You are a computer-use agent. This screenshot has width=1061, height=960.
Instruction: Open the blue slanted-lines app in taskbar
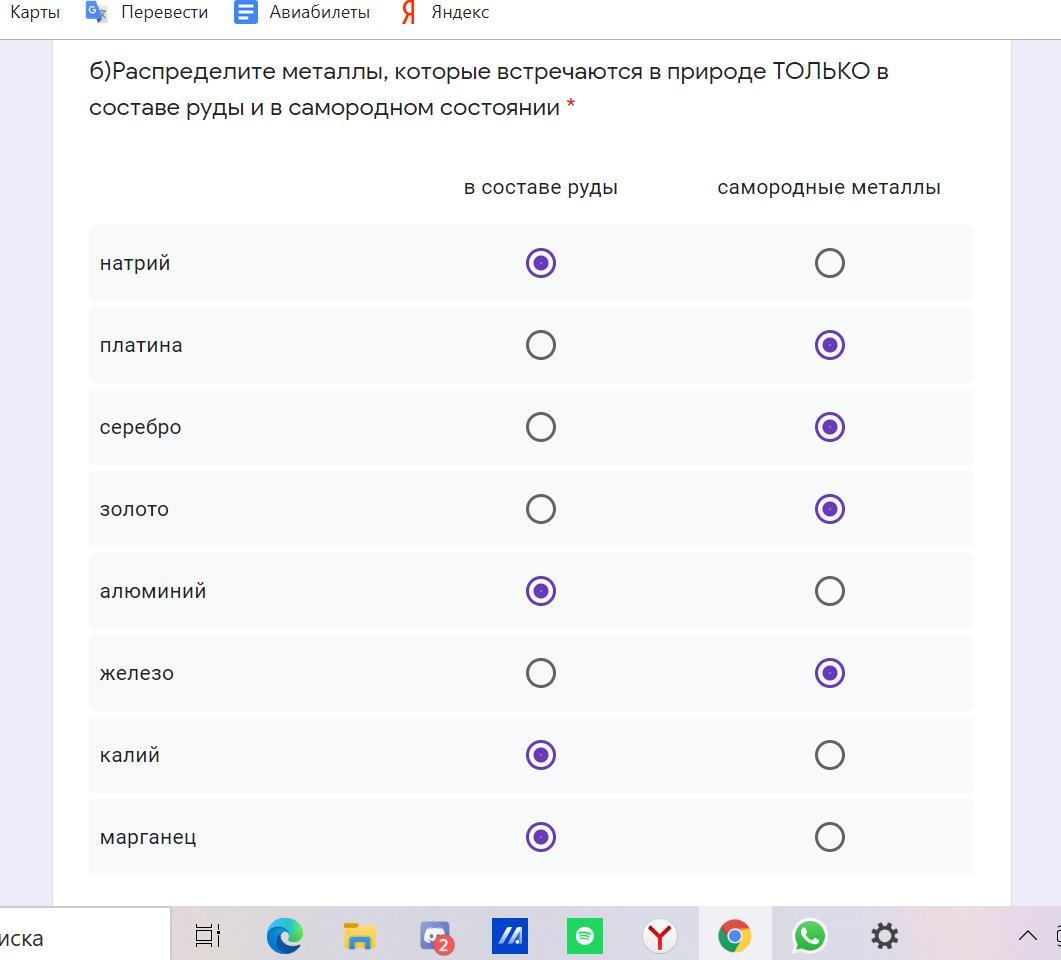(510, 936)
